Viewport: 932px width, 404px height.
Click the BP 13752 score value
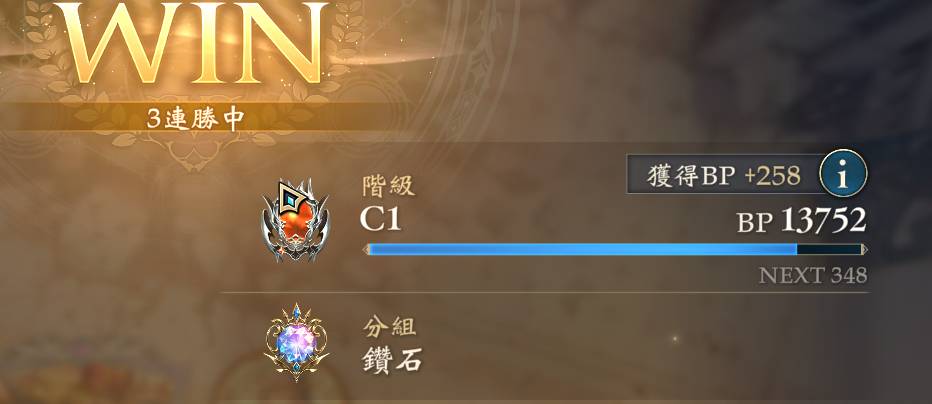pos(801,221)
